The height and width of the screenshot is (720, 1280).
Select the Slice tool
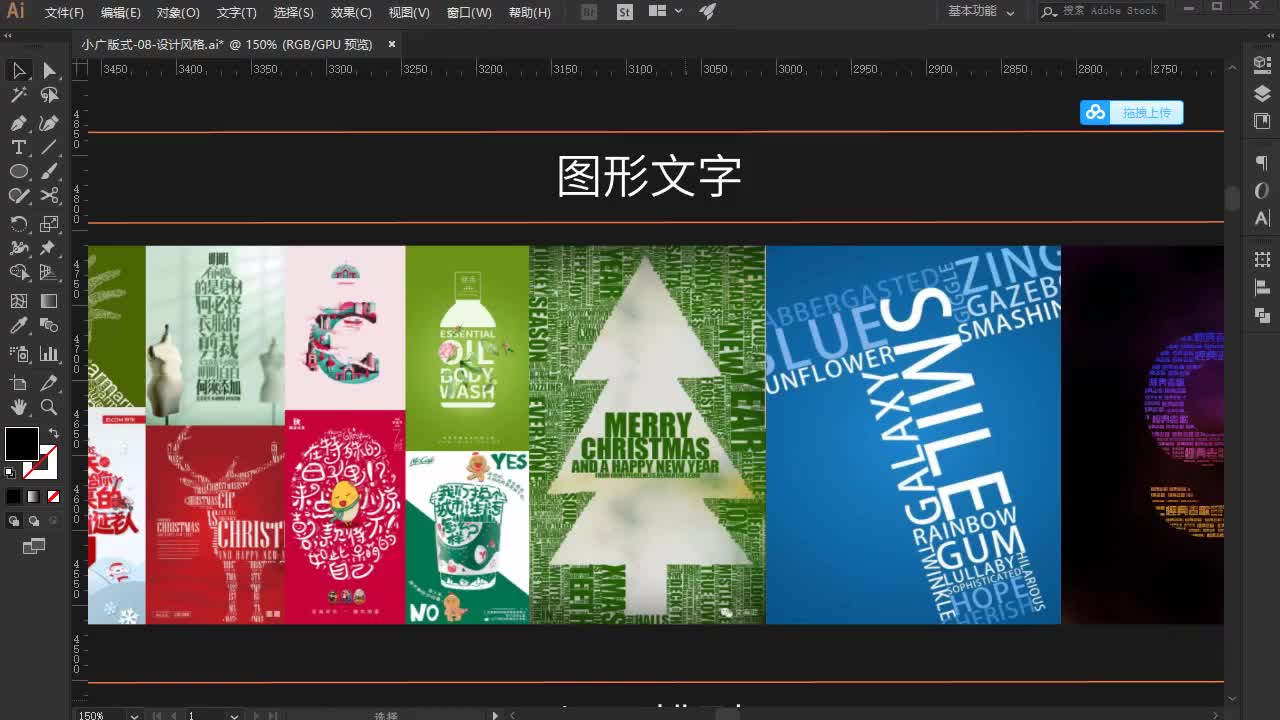pos(49,383)
